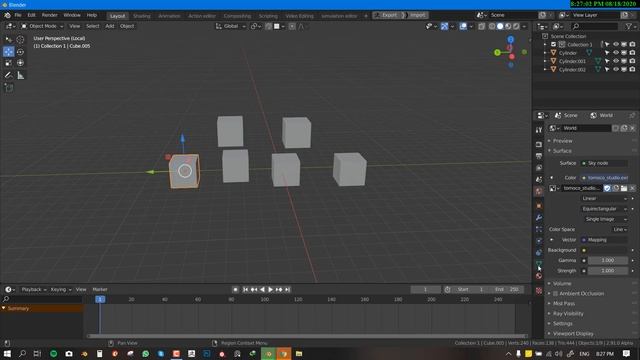Hide Cylinder in viewport via its eye icon
Screen dimensions: 640x360
[616, 53]
